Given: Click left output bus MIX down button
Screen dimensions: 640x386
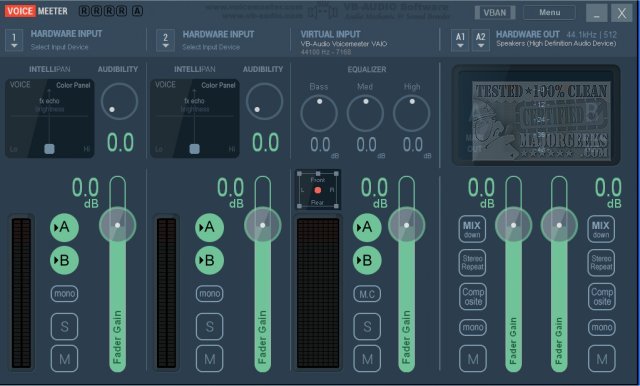Looking at the screenshot, I should 472,229.
